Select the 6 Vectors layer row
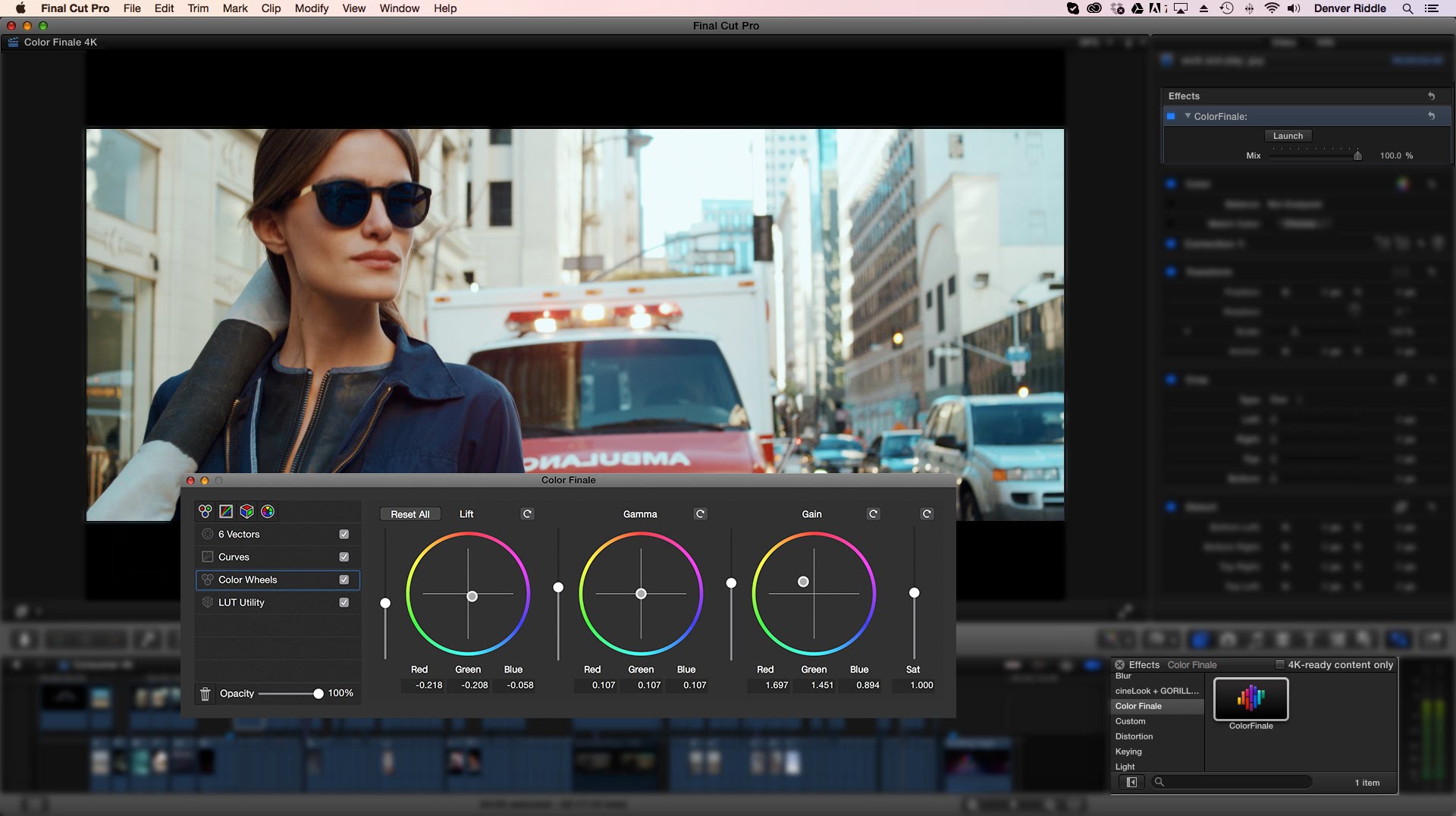The height and width of the screenshot is (816, 1456). (278, 535)
